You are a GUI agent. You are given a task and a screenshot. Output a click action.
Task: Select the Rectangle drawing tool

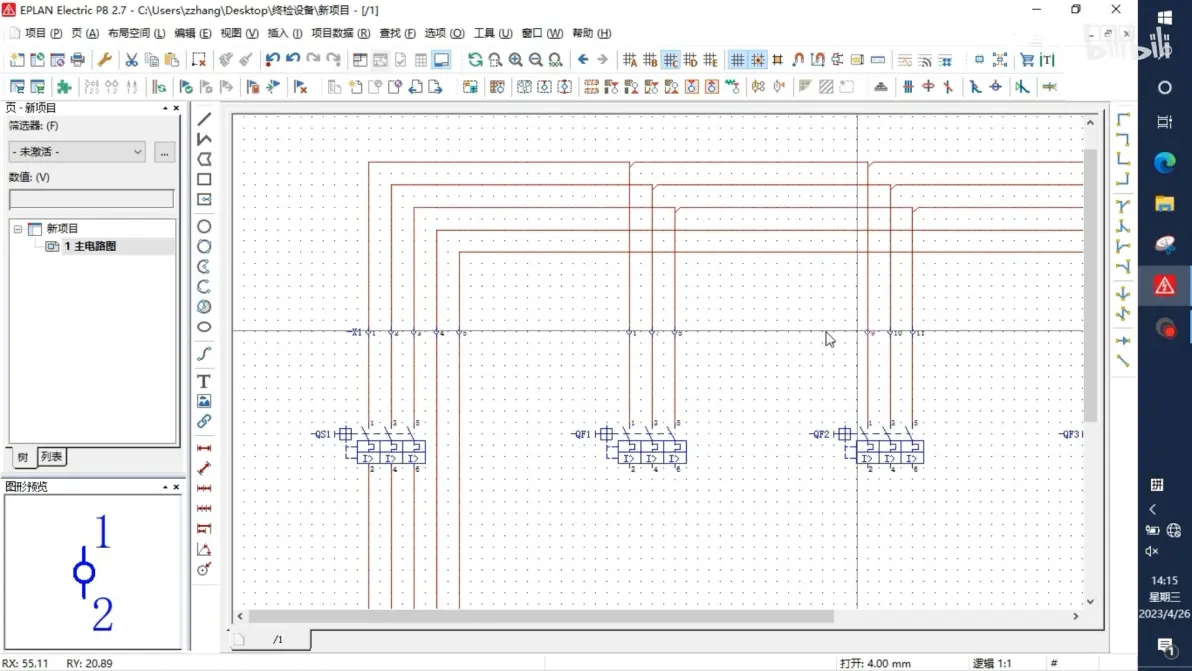(x=204, y=179)
